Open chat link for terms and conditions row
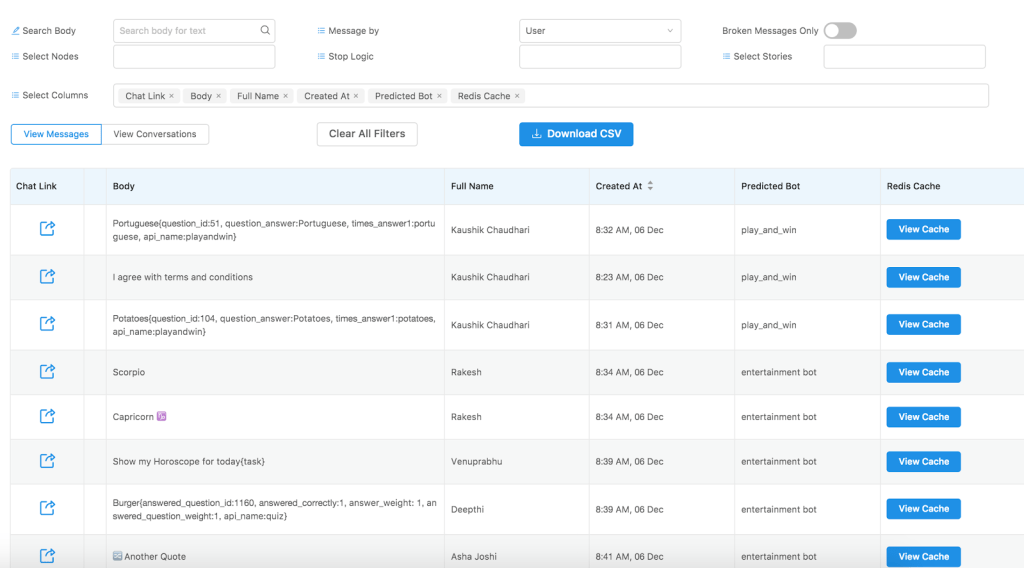The width and height of the screenshot is (1024, 568). click(x=47, y=277)
